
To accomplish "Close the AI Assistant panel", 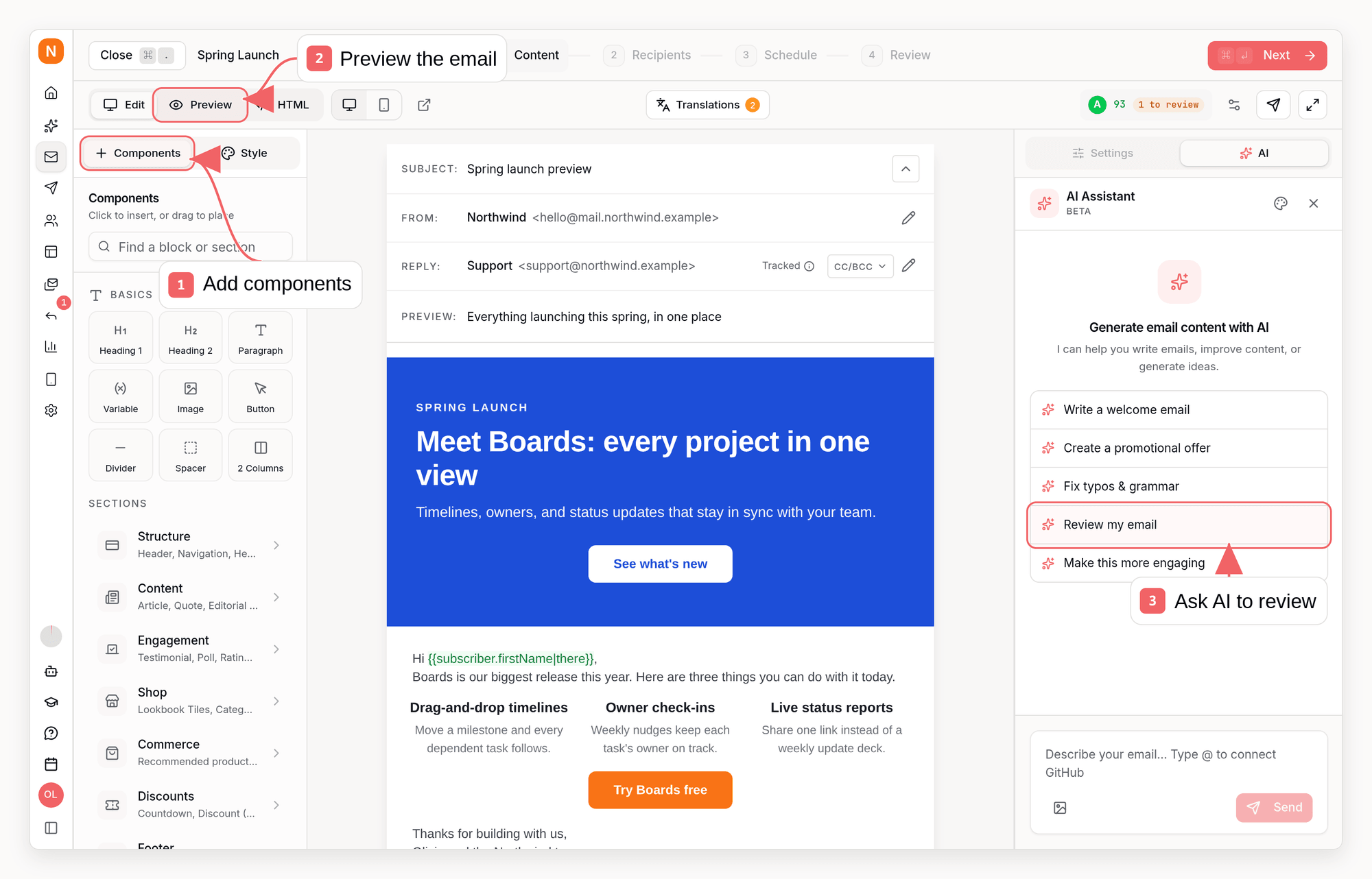I will pos(1314,203).
